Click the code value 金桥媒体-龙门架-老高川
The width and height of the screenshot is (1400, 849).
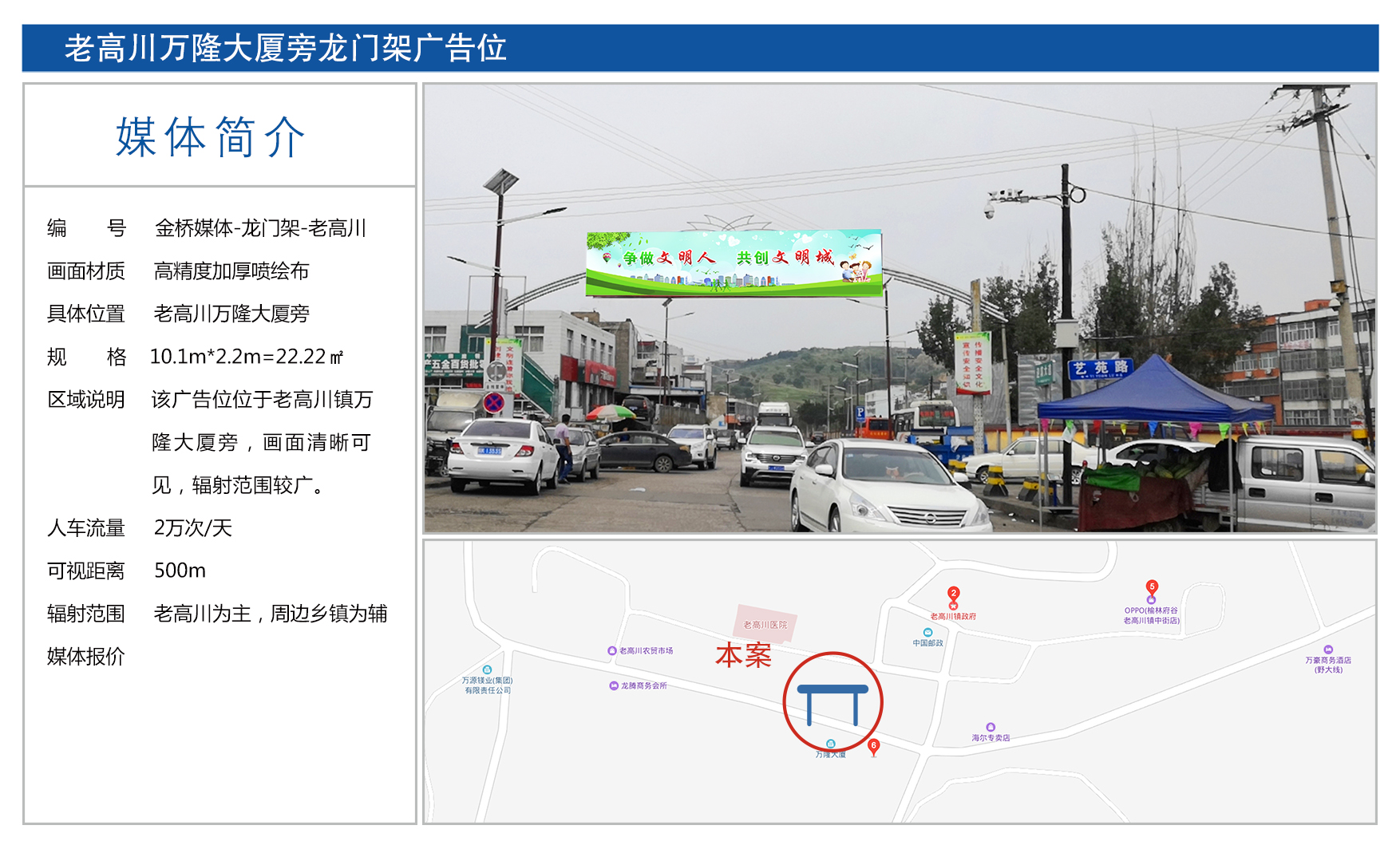point(260,228)
